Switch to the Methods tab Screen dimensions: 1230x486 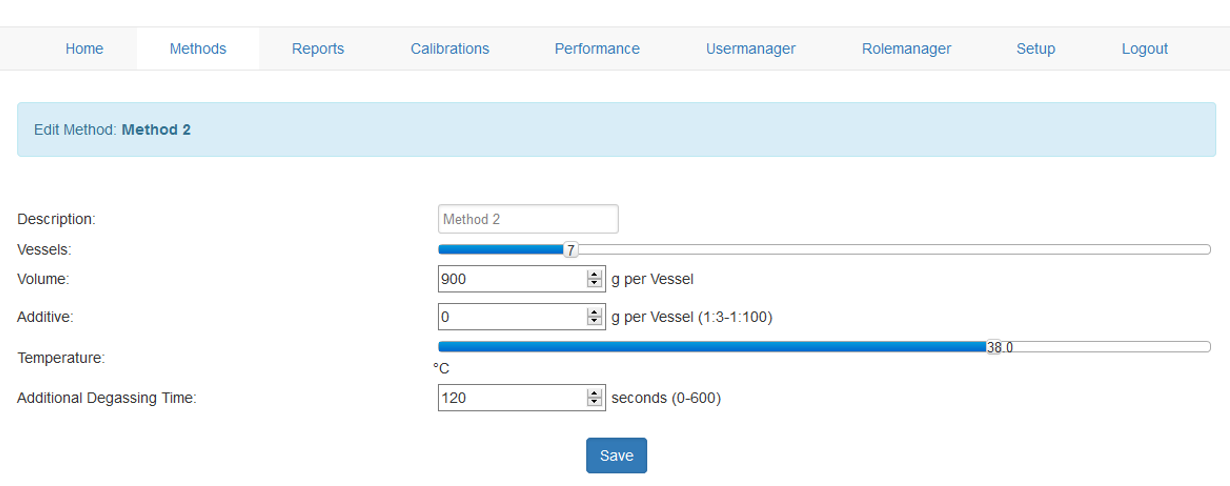tap(197, 48)
